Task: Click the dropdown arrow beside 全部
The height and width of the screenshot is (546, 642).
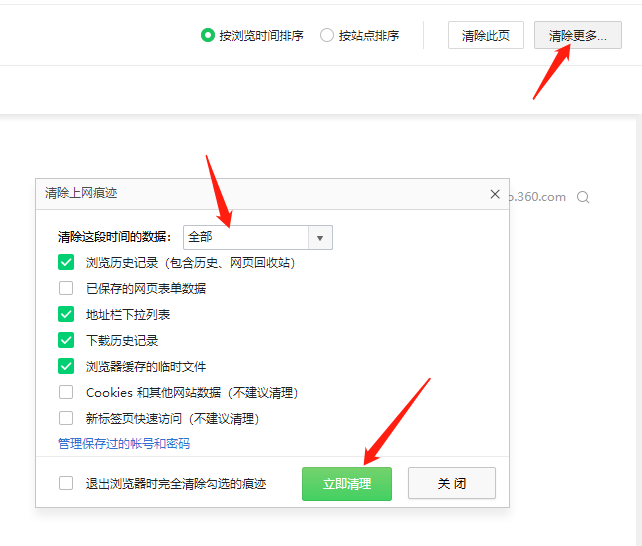Action: point(320,237)
